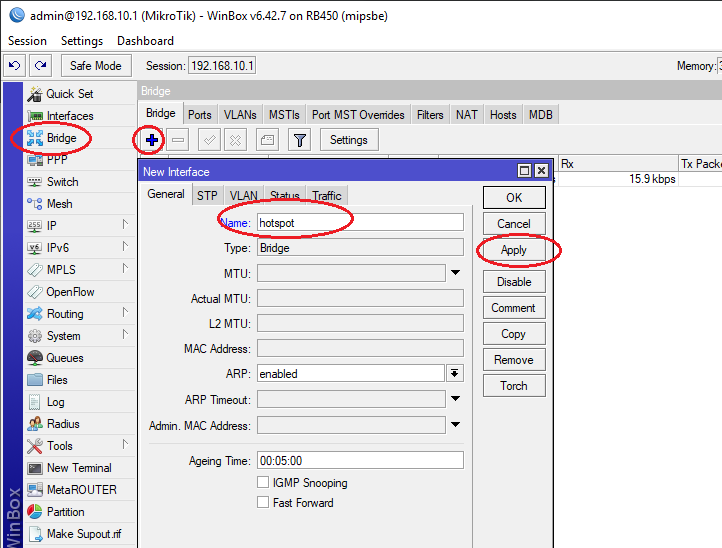The height and width of the screenshot is (548, 722).
Task: Switch to the NAT tab
Action: click(467, 115)
